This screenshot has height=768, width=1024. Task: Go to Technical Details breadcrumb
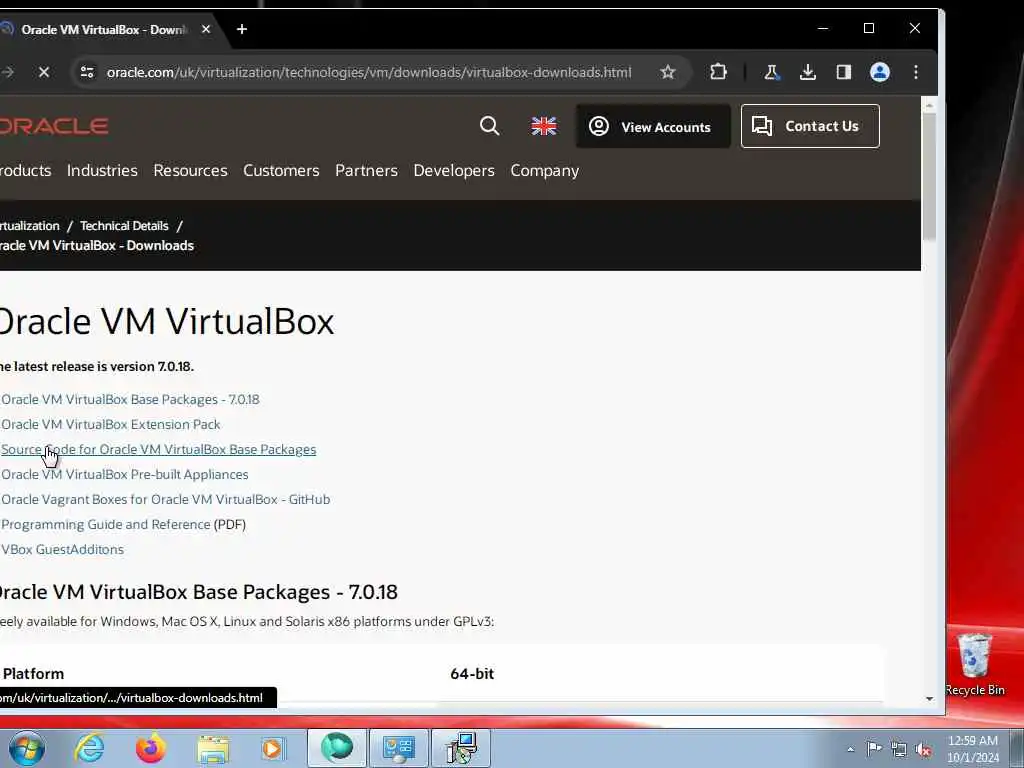124,226
